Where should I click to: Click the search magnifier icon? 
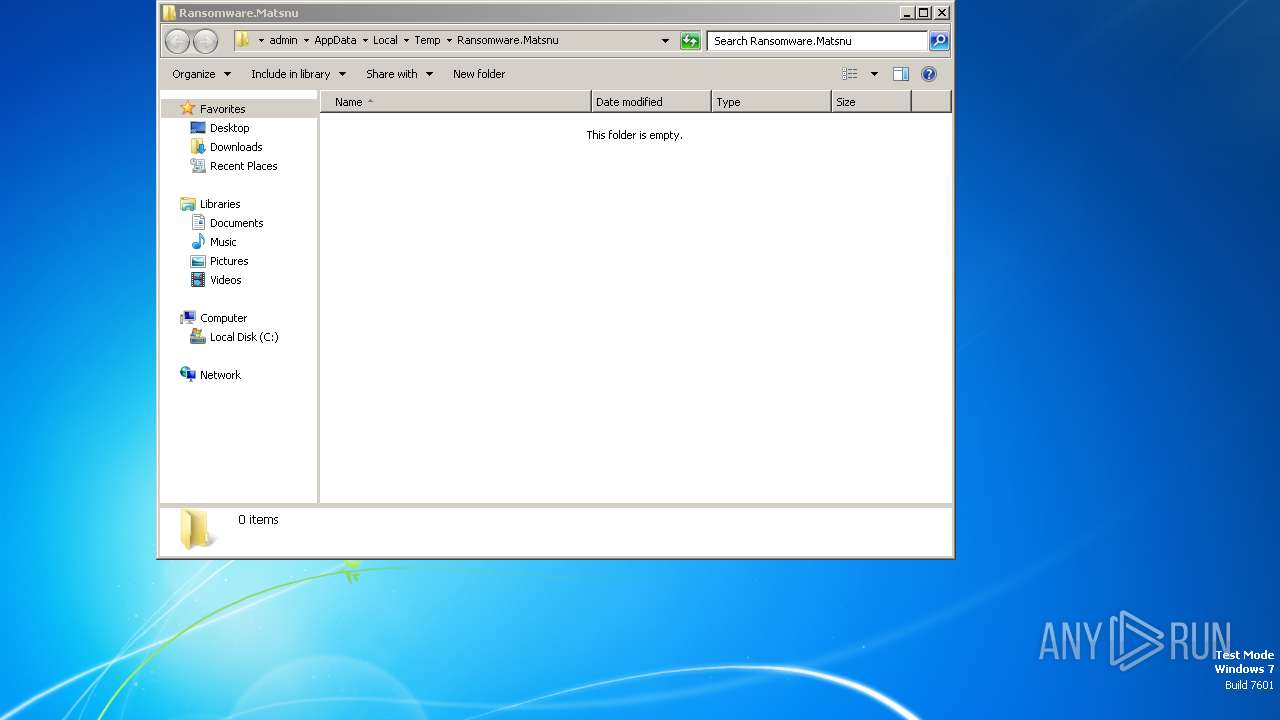click(939, 41)
